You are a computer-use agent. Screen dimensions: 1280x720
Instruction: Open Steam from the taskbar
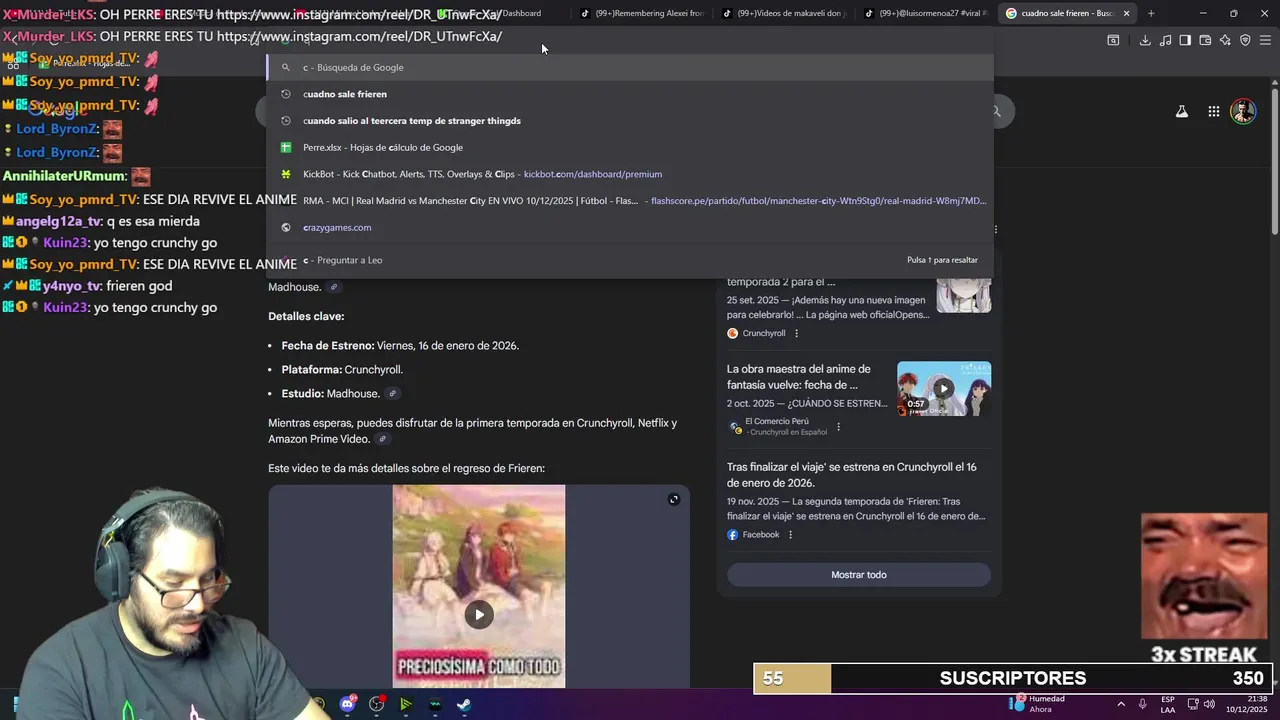coord(464,704)
